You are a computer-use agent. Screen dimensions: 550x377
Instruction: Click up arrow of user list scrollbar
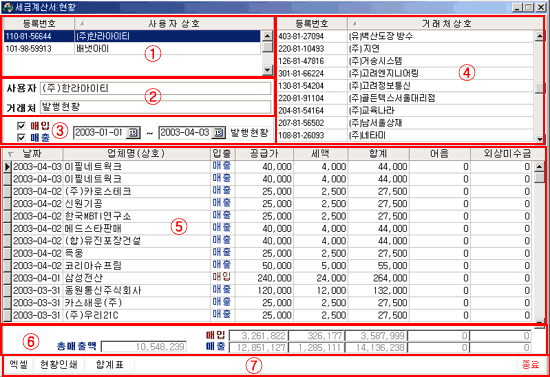(x=267, y=35)
